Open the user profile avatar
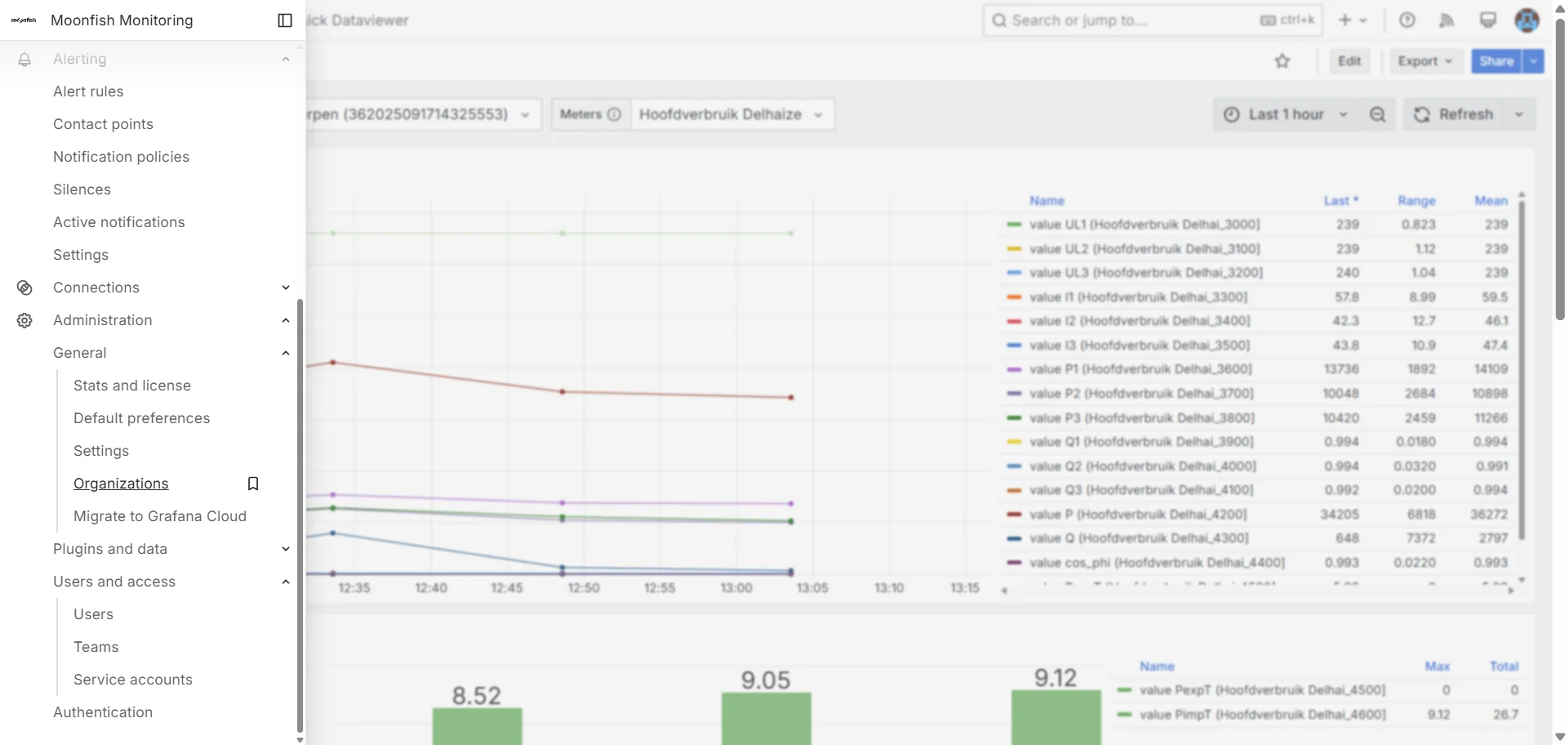Viewport: 1568px width, 745px height. tap(1526, 20)
